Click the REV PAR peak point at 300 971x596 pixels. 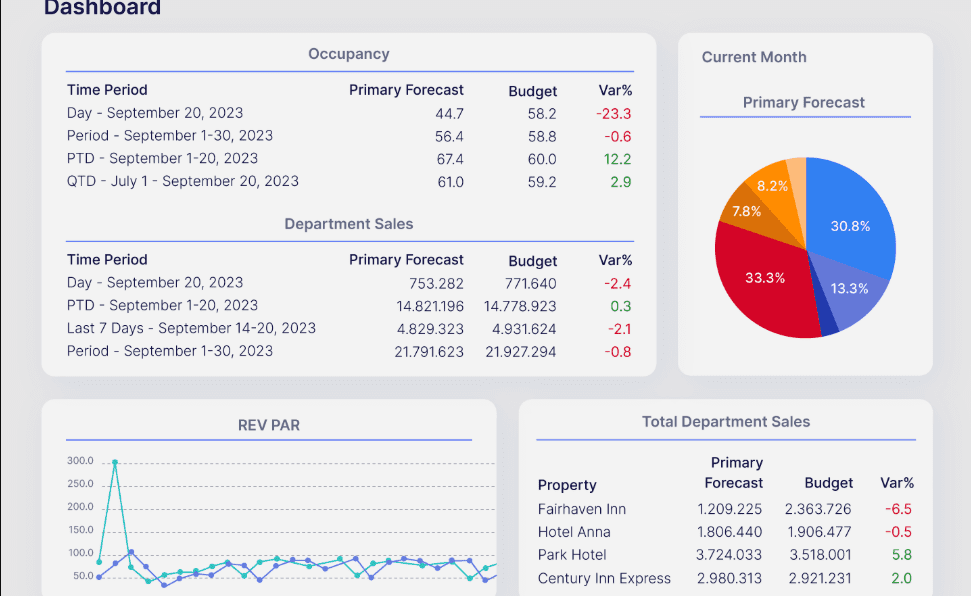pyautogui.click(x=115, y=462)
